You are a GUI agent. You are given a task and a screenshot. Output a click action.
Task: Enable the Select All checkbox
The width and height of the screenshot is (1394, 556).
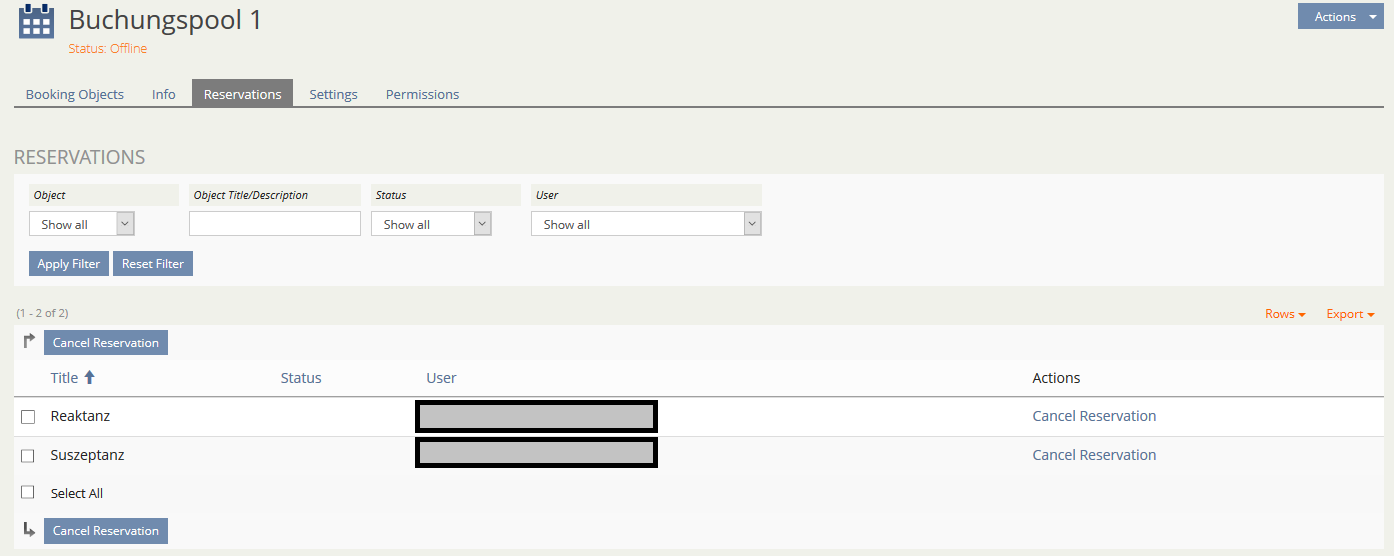click(x=28, y=493)
